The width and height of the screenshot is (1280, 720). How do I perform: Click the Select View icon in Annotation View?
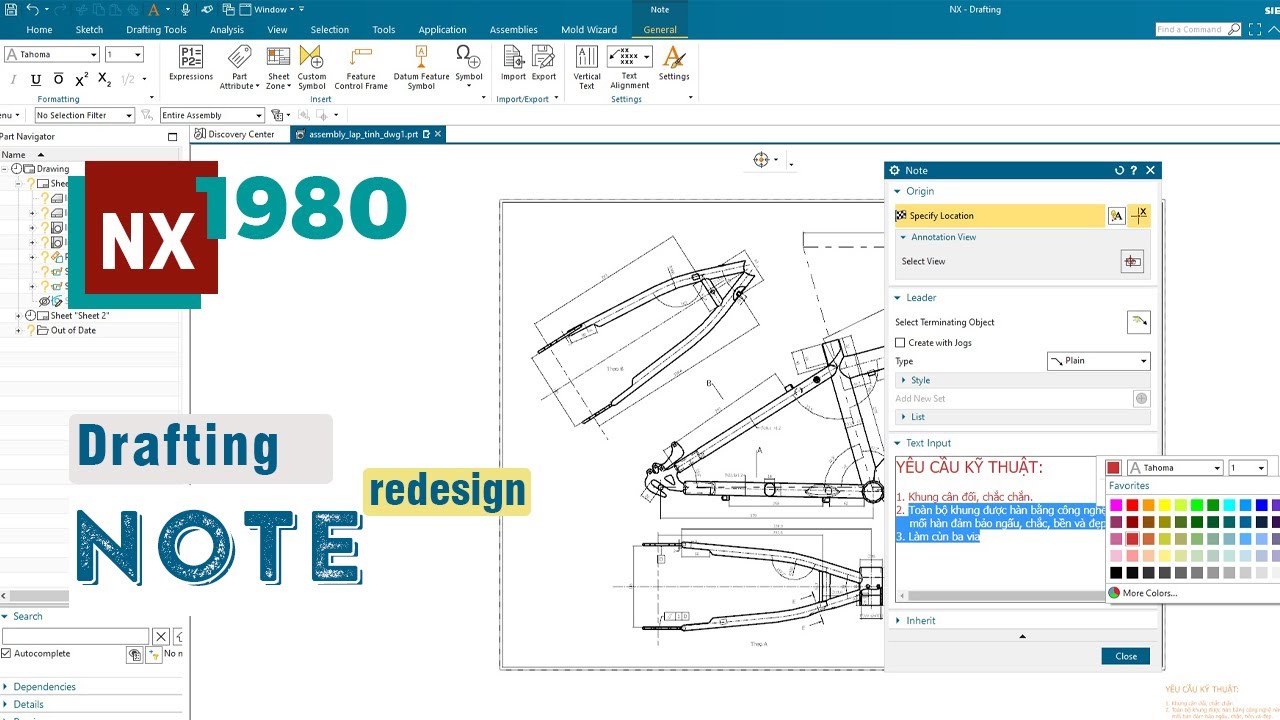click(x=1132, y=261)
